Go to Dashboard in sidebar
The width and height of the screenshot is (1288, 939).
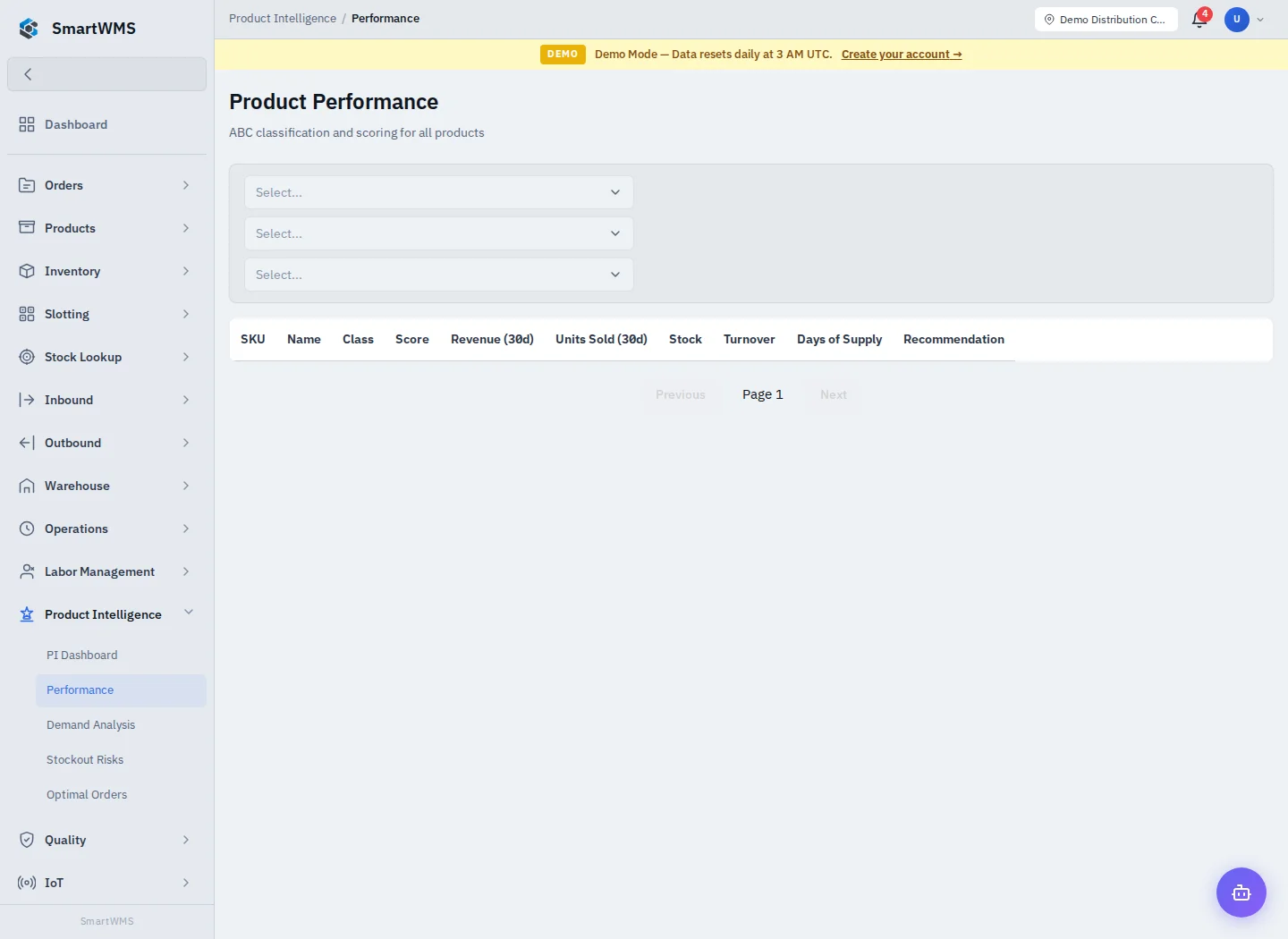coord(106,124)
